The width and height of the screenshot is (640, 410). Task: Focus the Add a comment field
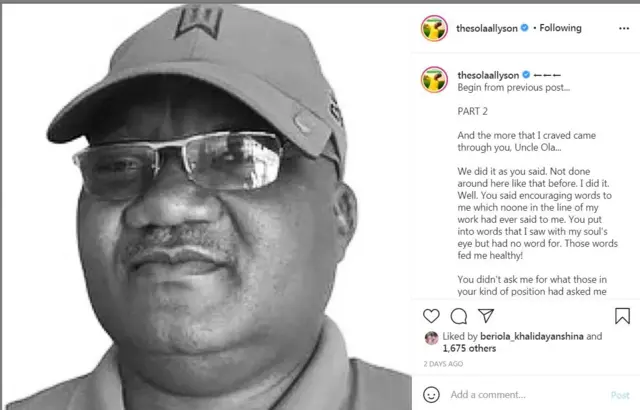(527, 394)
